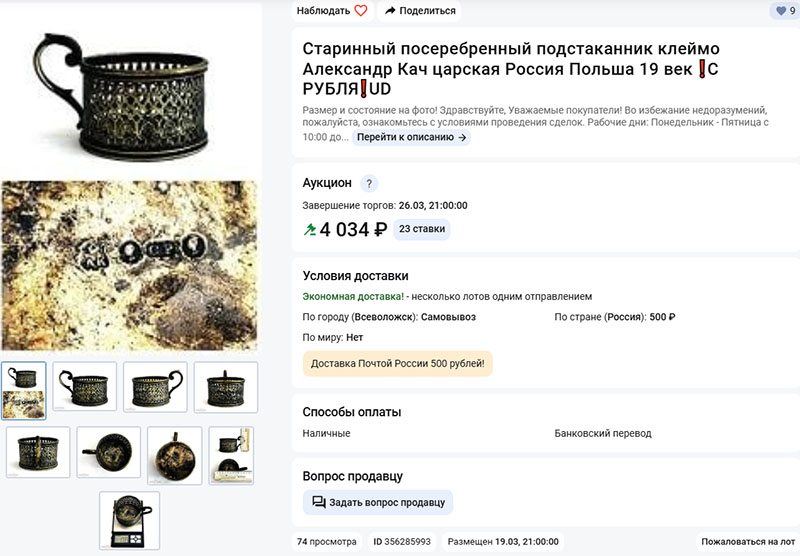Open the 23 ставки bid history
This screenshot has height=556, width=800.
(x=422, y=229)
